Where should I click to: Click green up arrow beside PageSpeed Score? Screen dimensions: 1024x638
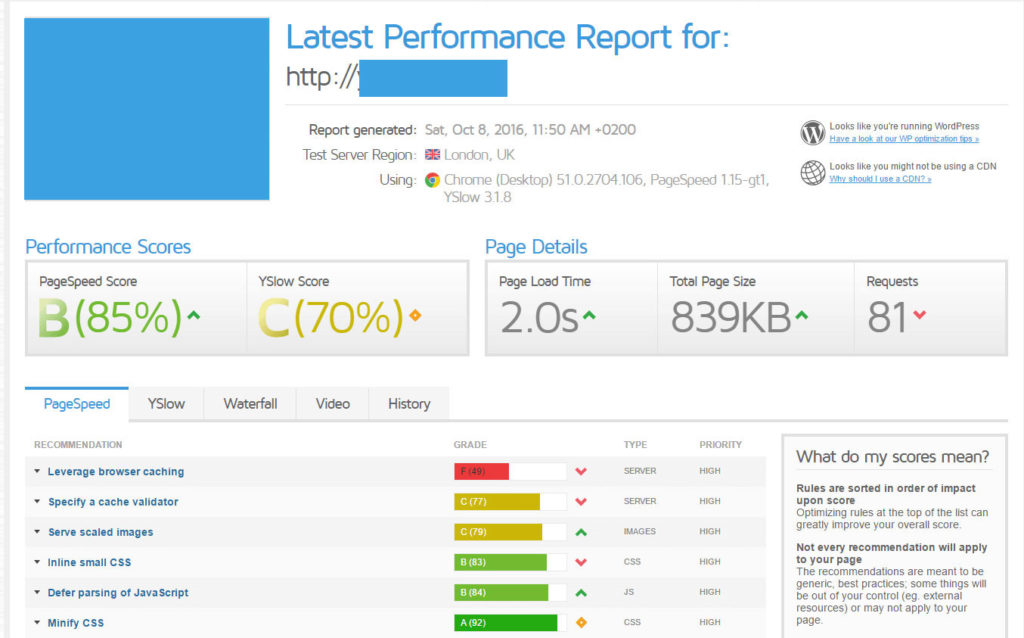(x=194, y=316)
